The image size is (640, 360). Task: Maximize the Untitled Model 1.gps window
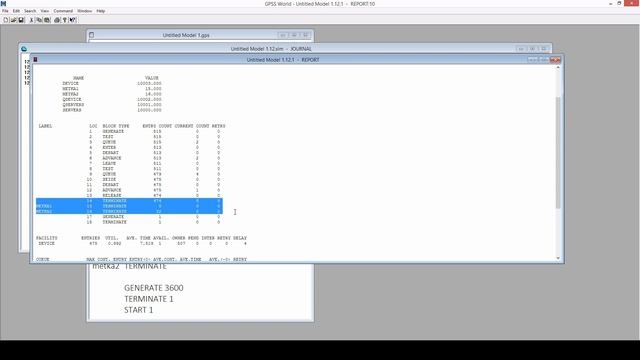(x=294, y=35)
